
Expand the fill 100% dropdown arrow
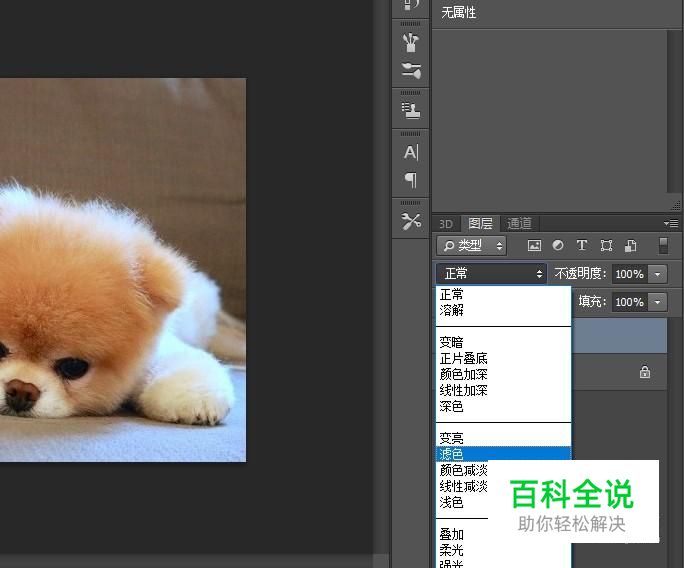coord(657,302)
